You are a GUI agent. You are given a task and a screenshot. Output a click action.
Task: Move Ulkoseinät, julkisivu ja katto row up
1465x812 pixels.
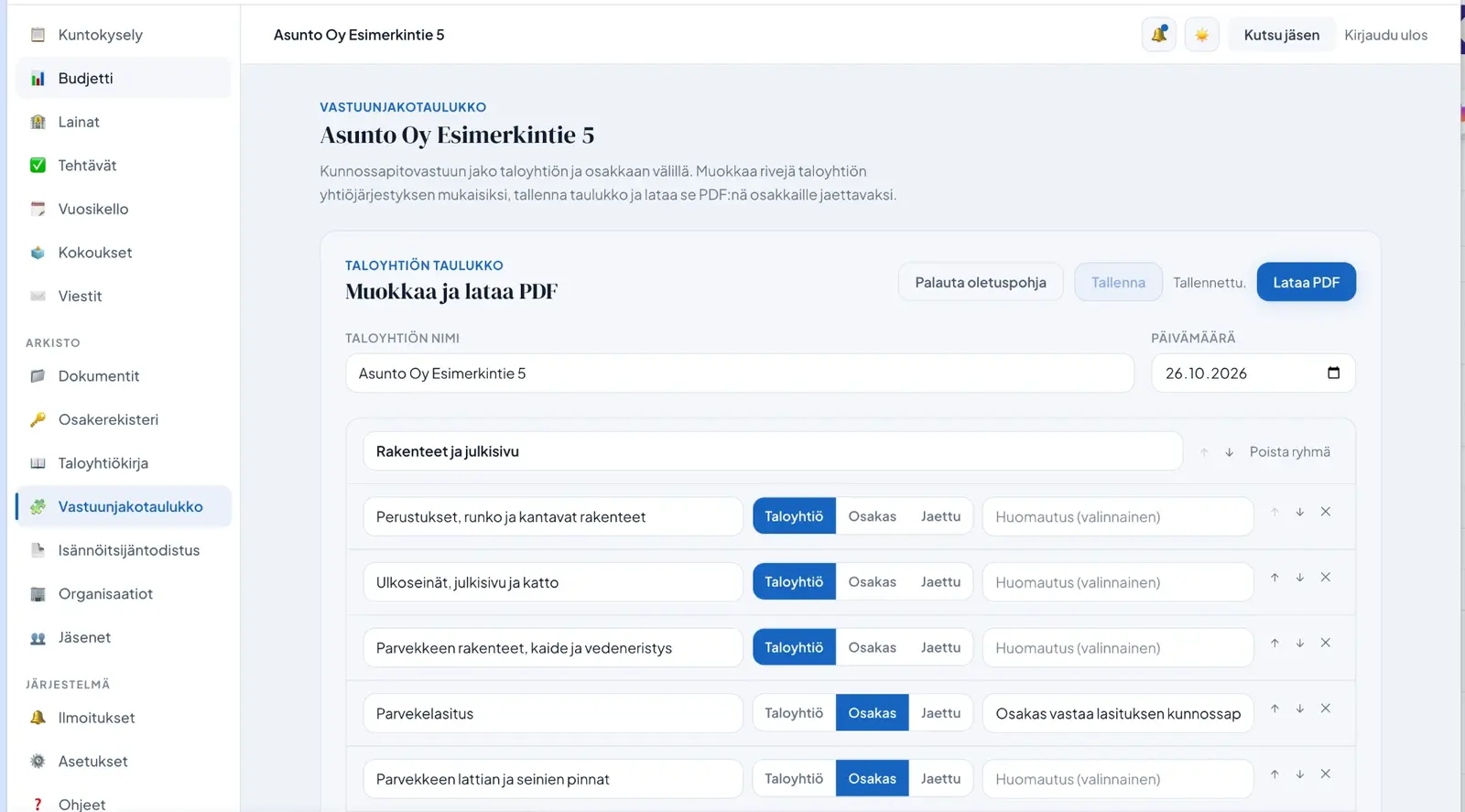coord(1275,578)
